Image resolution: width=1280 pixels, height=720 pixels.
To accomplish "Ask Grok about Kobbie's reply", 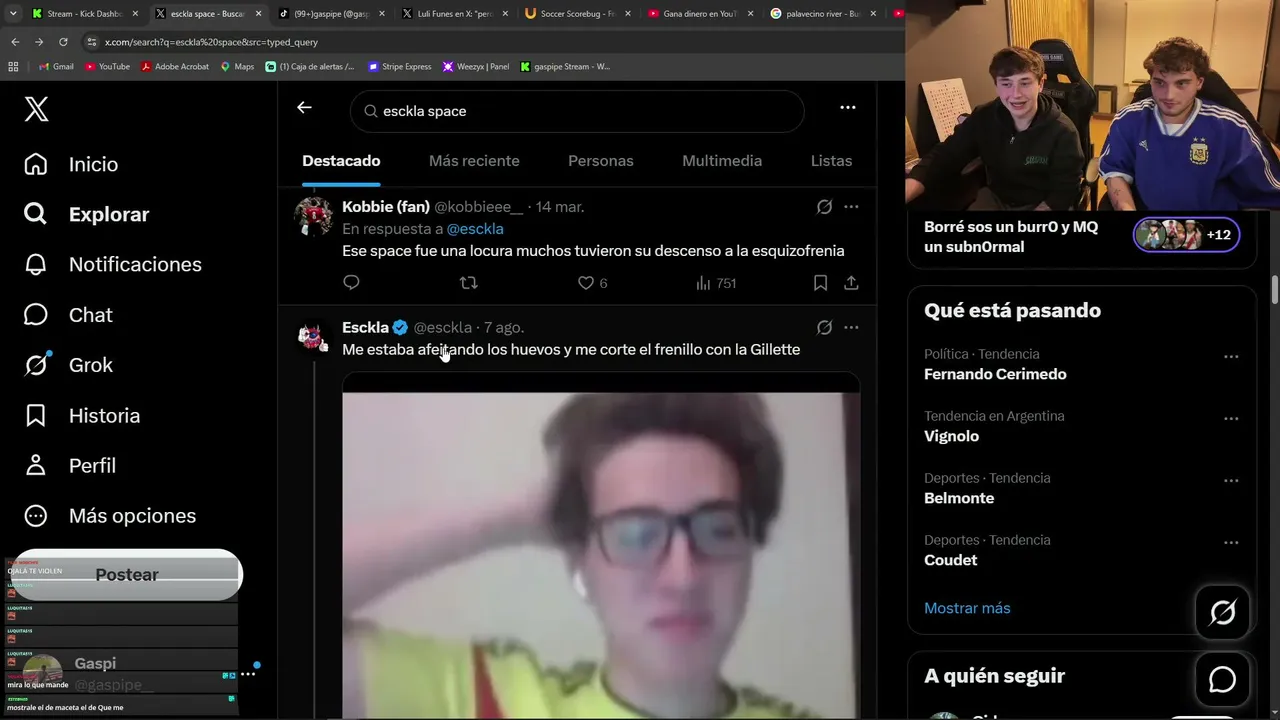I will click(x=824, y=207).
